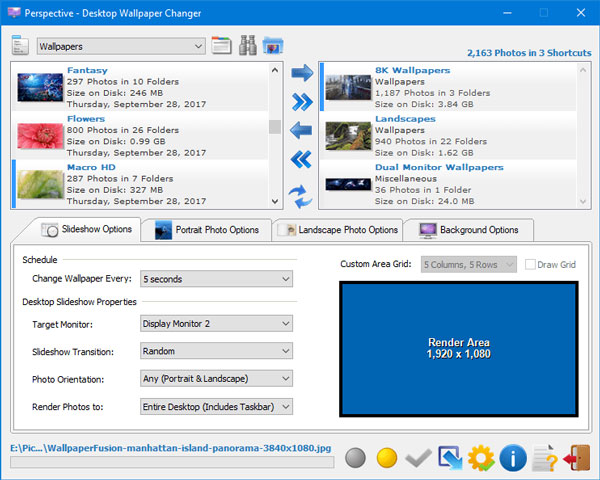Click the circular blue arrows refresh icon
The height and width of the screenshot is (480, 600).
[301, 195]
